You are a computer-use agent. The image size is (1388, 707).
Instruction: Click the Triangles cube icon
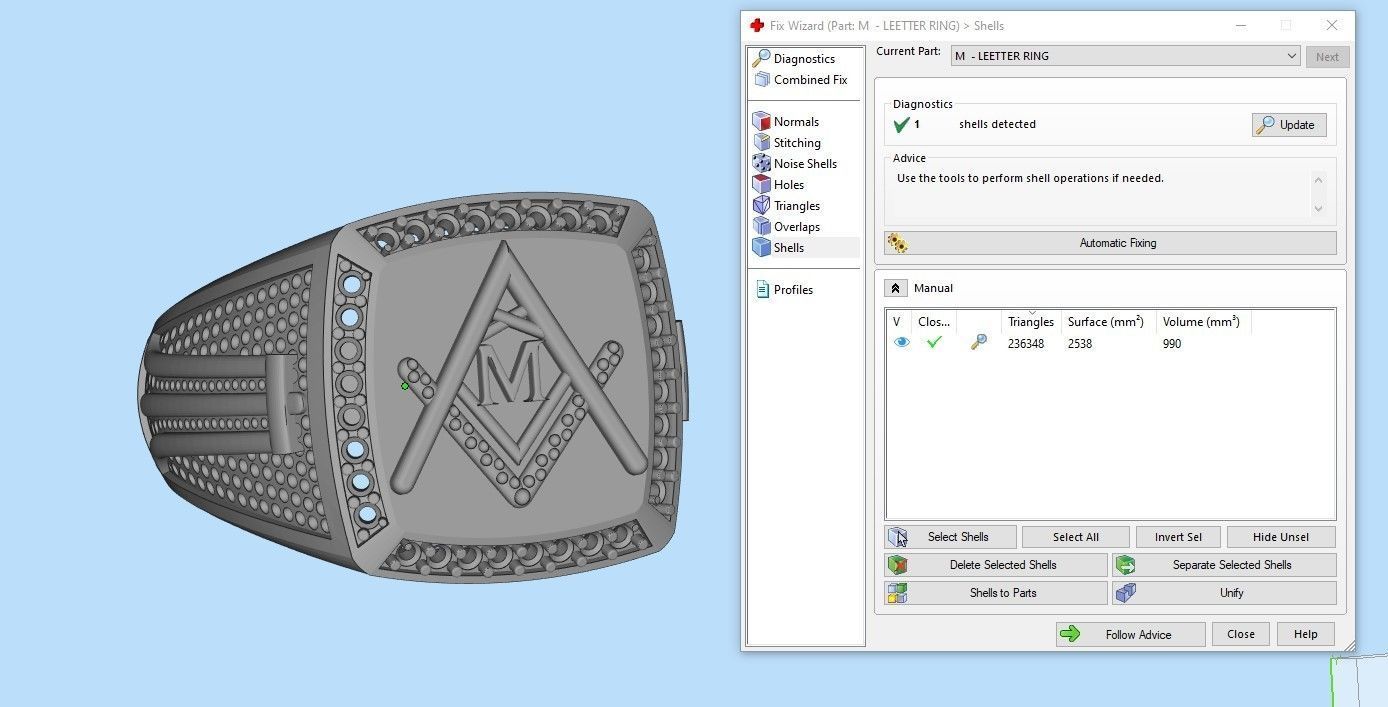tap(762, 206)
